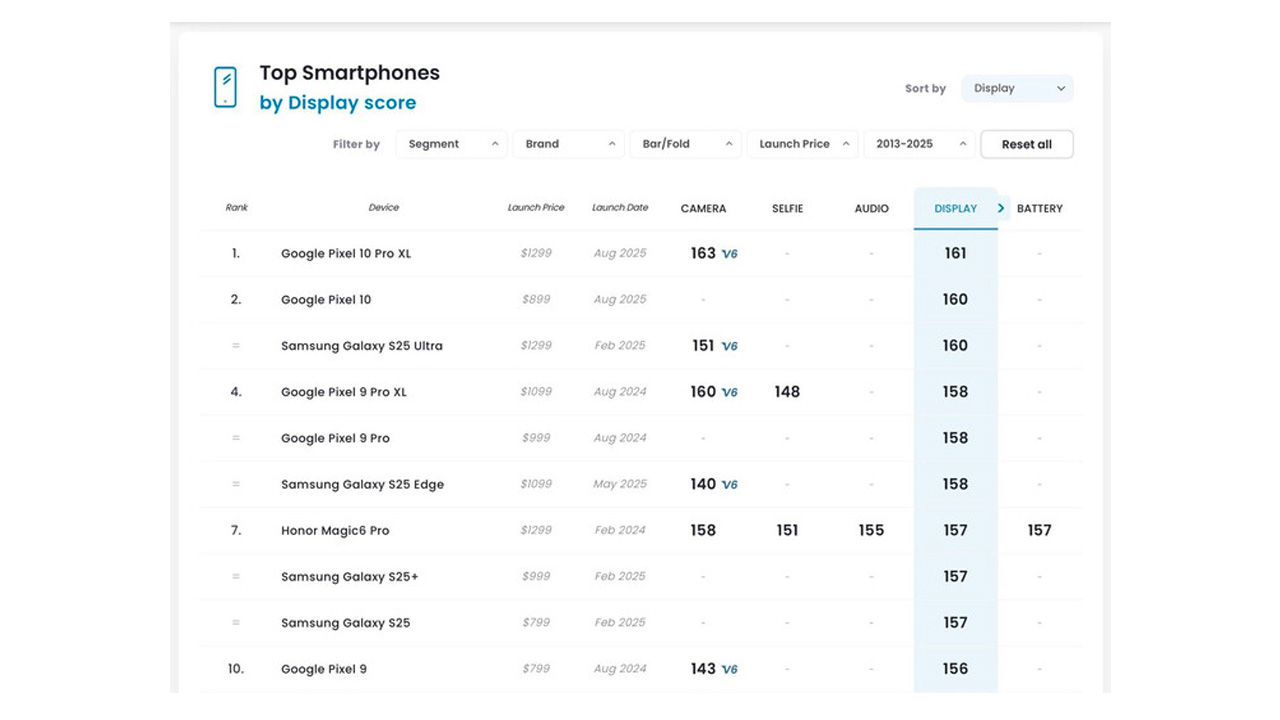This screenshot has width=1280, height=720.
Task: Click the V6 badge for Samsung Galaxy S25 Ultra
Action: (x=729, y=346)
